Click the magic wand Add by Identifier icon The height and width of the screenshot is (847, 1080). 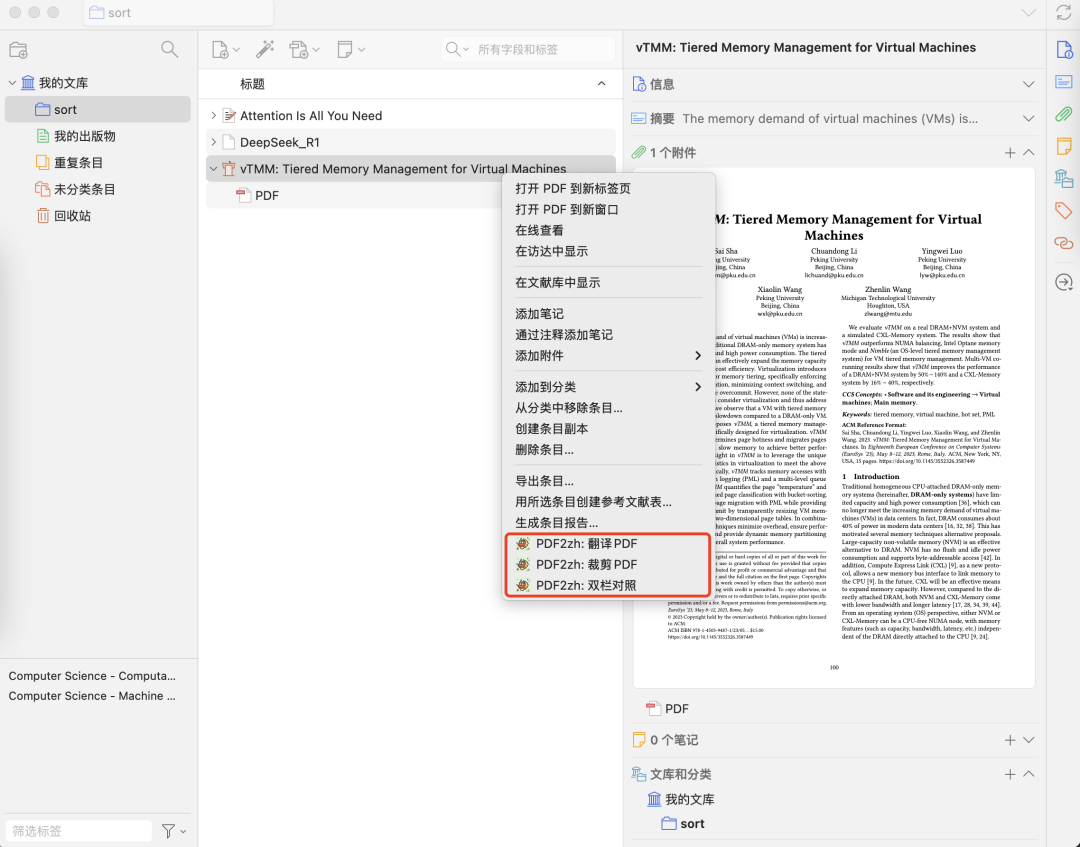coord(266,48)
